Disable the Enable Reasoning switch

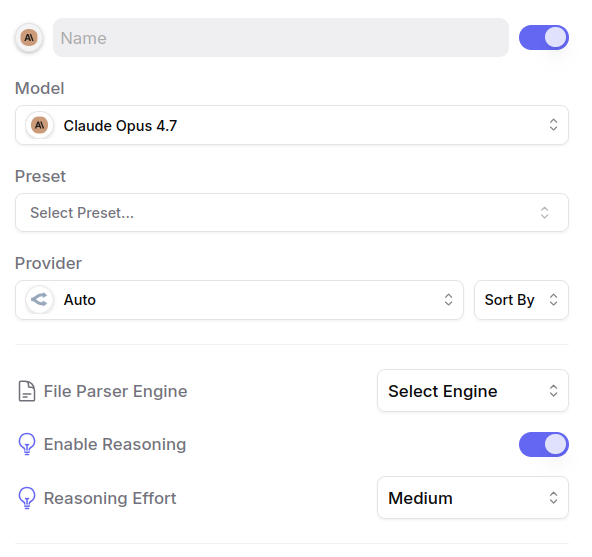tap(544, 444)
